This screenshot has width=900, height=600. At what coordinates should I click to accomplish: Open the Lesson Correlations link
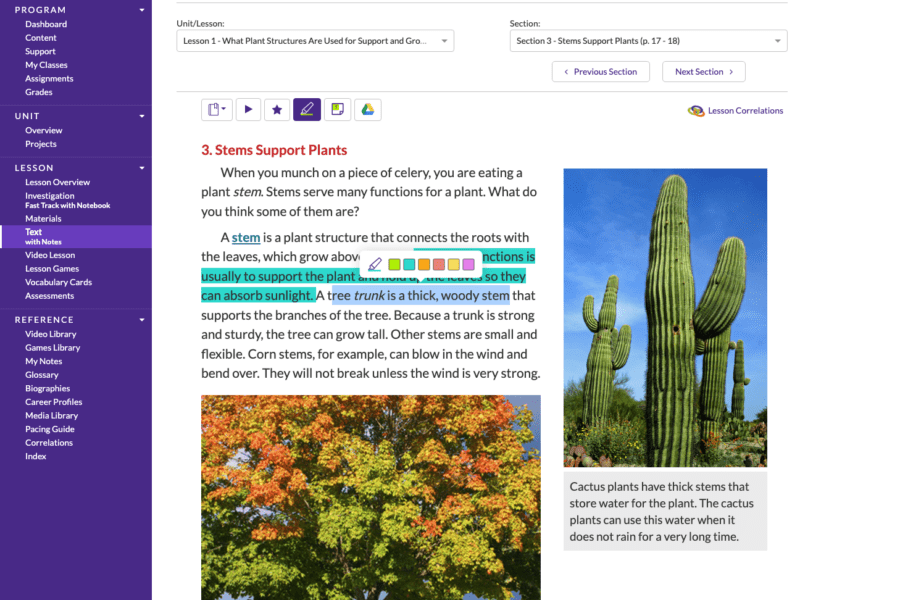point(745,111)
